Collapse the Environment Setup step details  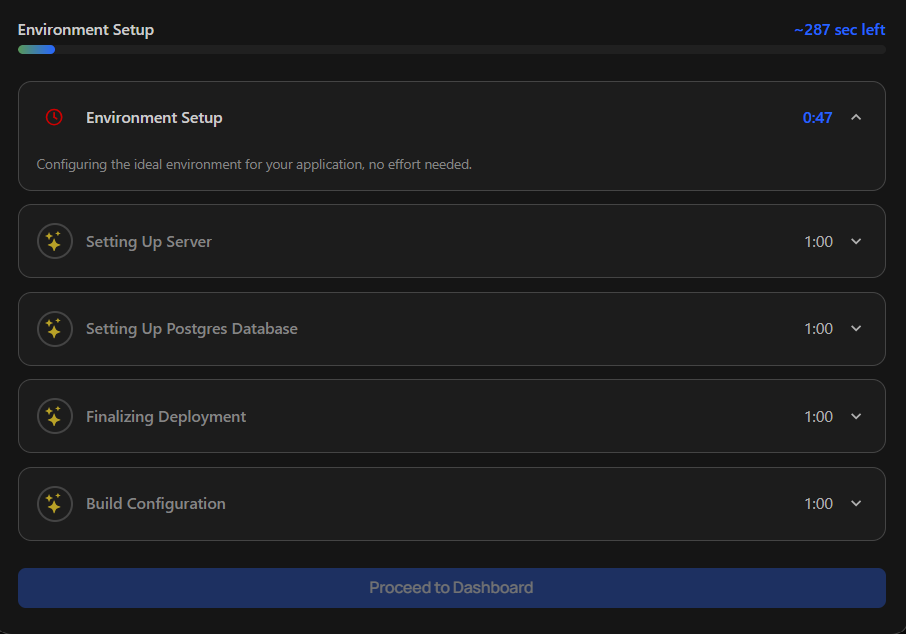coord(856,117)
